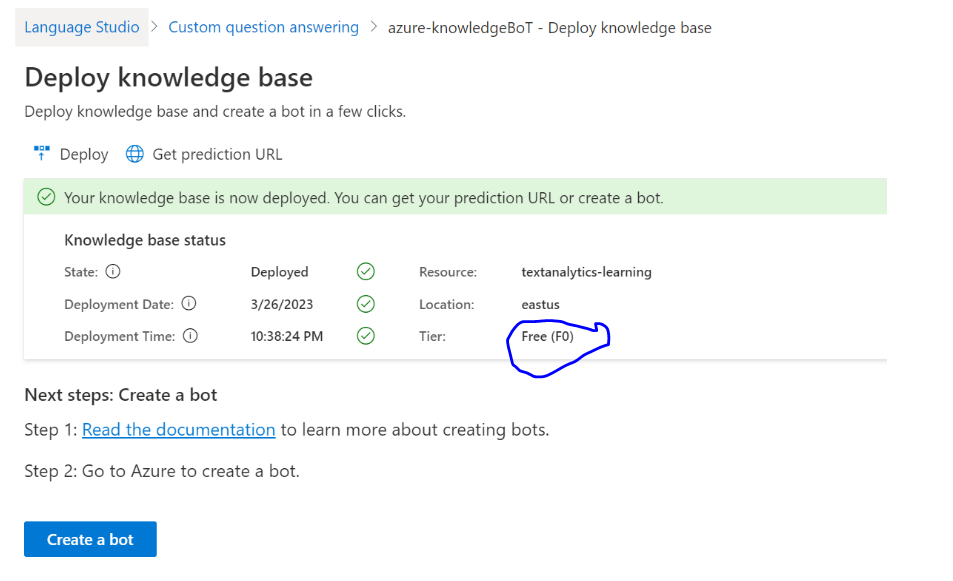This screenshot has width=953, height=581.
Task: Click the Deployment Date: label
Action: point(119,304)
